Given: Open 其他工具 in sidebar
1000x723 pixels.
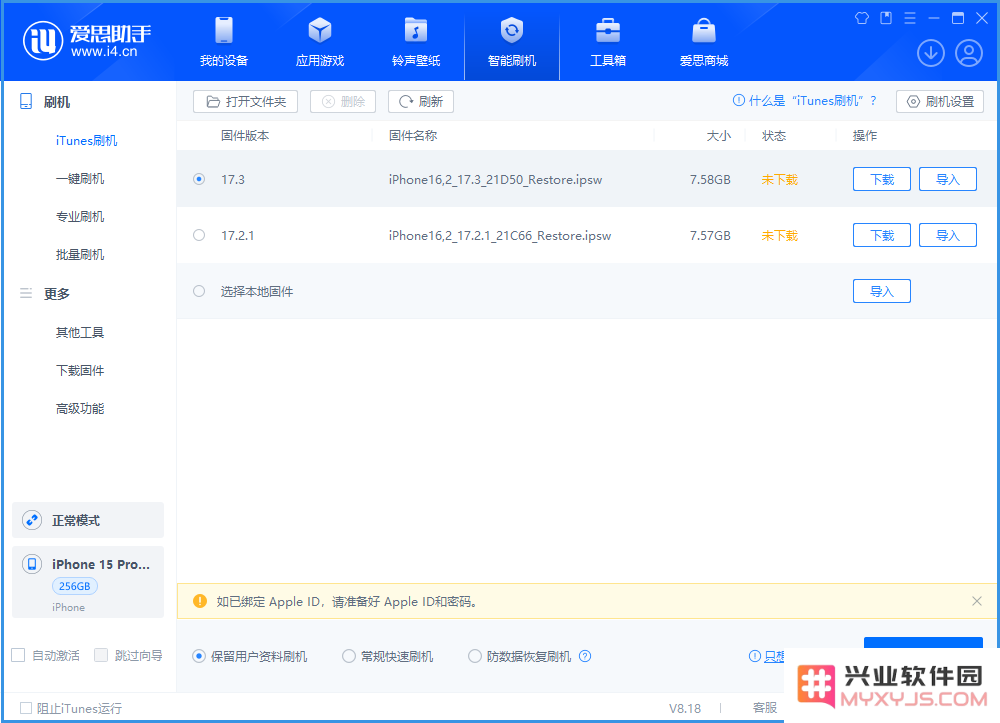Looking at the screenshot, I should pyautogui.click(x=80, y=332).
